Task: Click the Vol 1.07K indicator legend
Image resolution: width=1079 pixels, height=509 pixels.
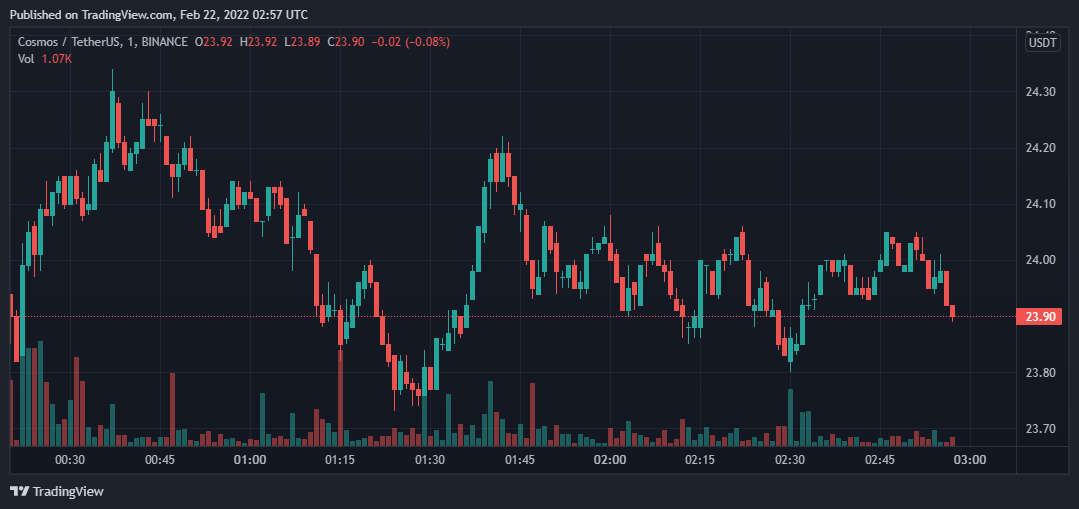Action: [45, 59]
